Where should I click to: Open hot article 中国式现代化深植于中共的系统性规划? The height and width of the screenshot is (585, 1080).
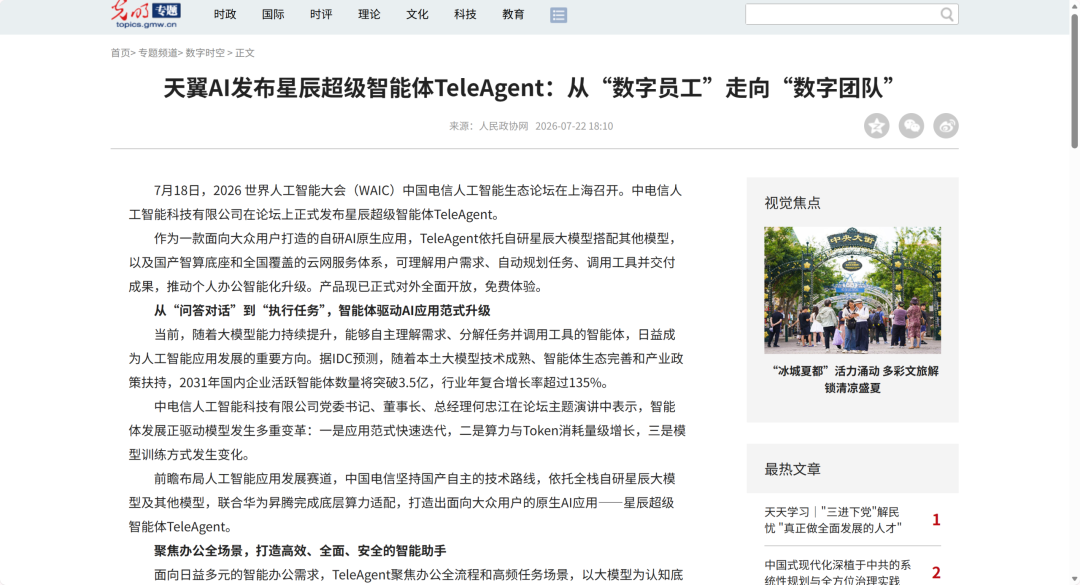tap(838, 573)
